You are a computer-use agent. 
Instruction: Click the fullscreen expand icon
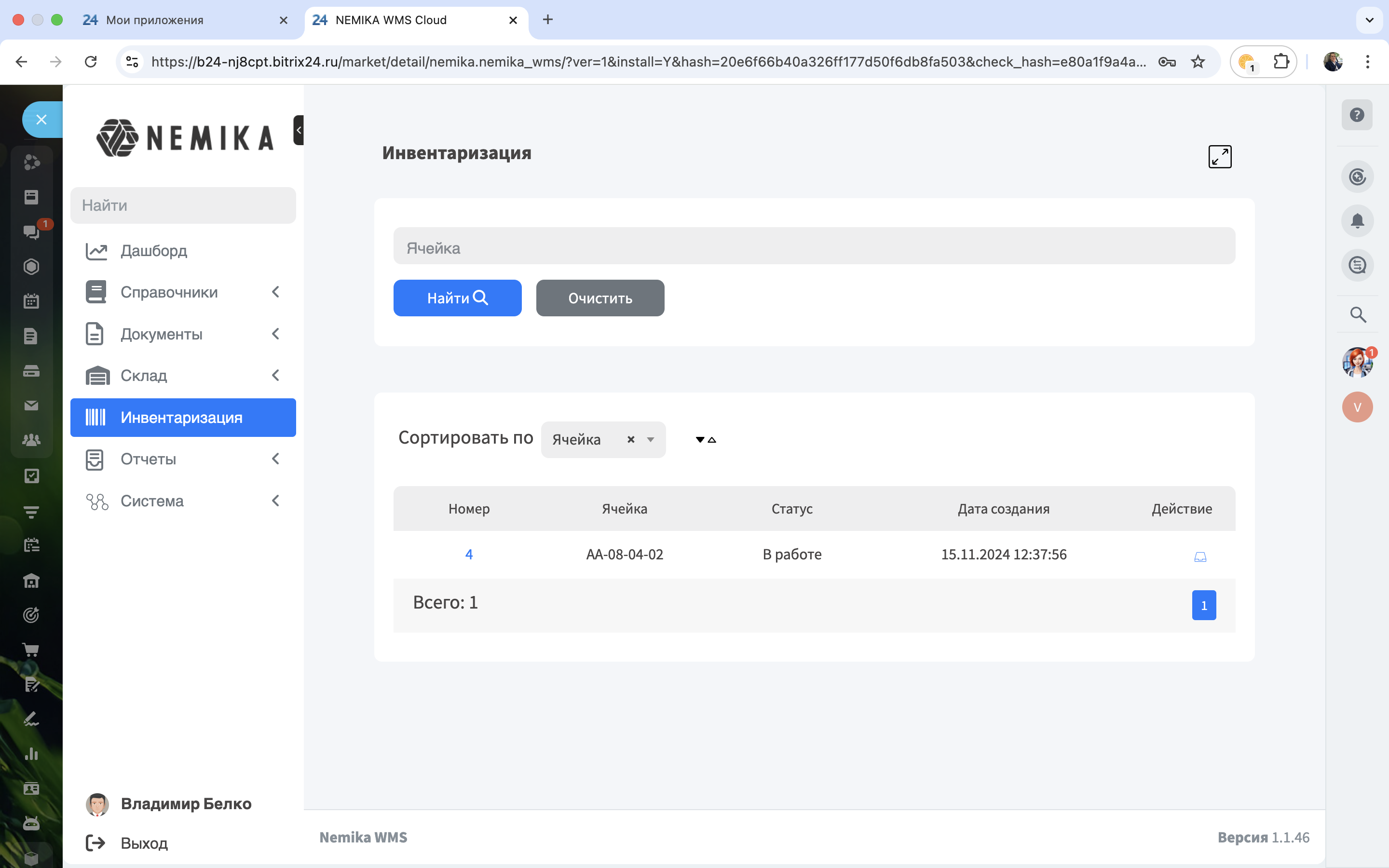(1220, 156)
